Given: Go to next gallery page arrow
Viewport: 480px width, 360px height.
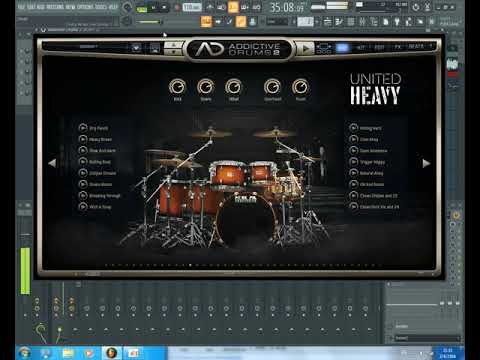Looking at the screenshot, I should pos(426,163).
